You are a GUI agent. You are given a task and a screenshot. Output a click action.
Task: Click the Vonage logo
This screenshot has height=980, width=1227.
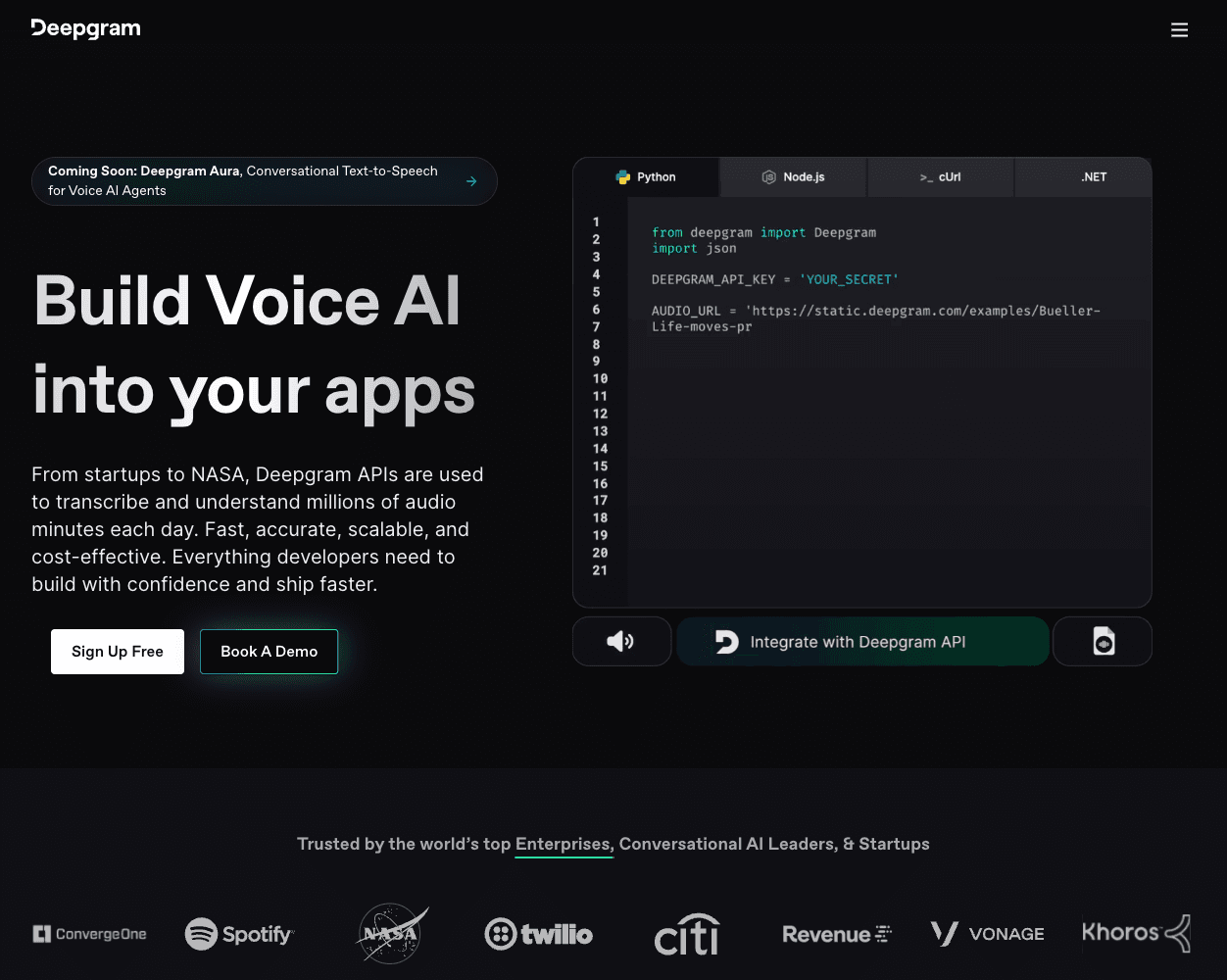(x=988, y=934)
